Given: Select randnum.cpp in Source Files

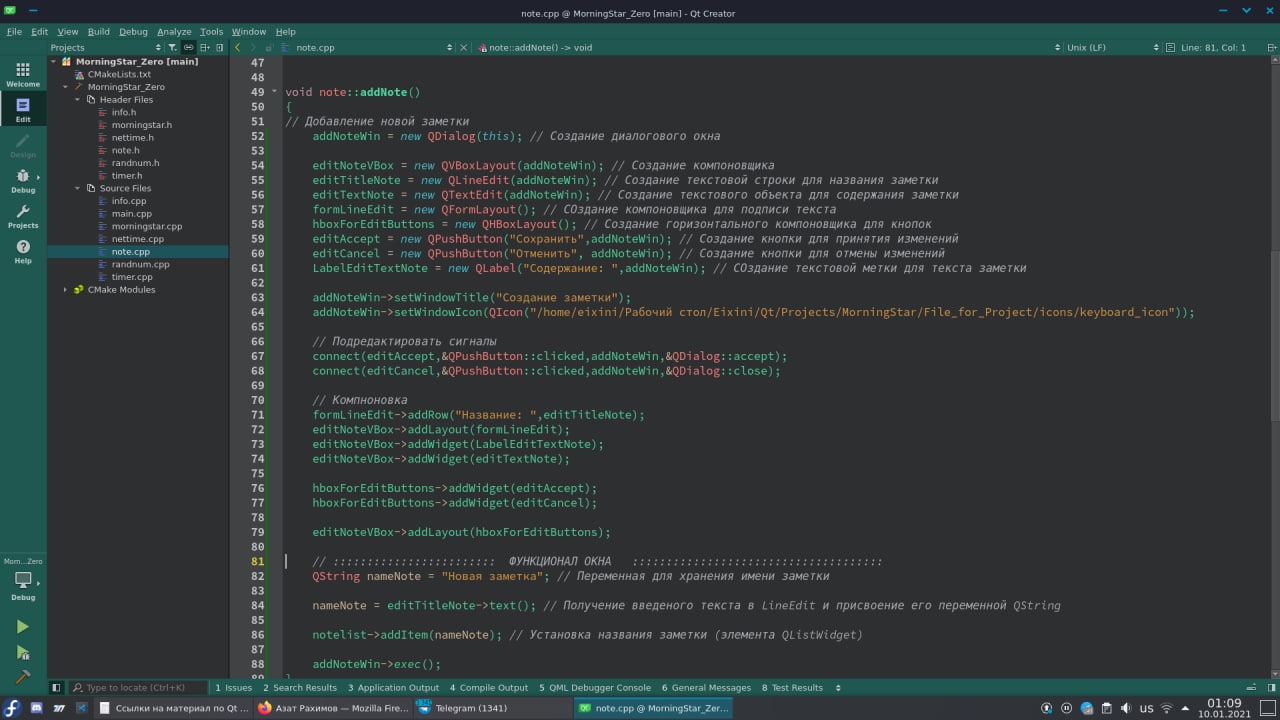Looking at the screenshot, I should tap(140, 265).
